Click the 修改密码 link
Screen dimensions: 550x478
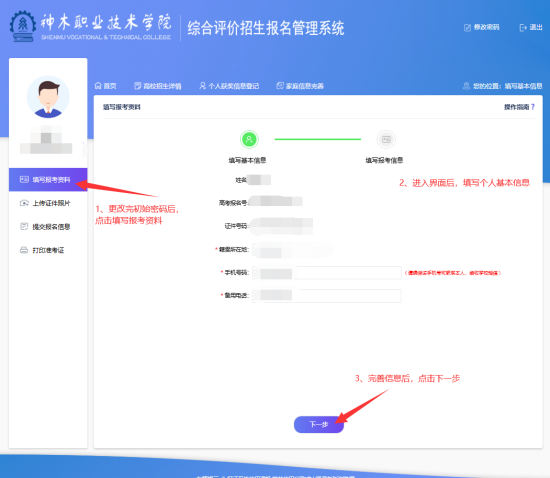click(486, 27)
